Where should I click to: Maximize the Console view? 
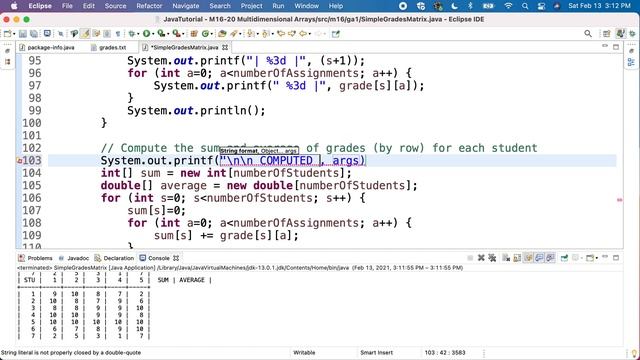pos(616,258)
